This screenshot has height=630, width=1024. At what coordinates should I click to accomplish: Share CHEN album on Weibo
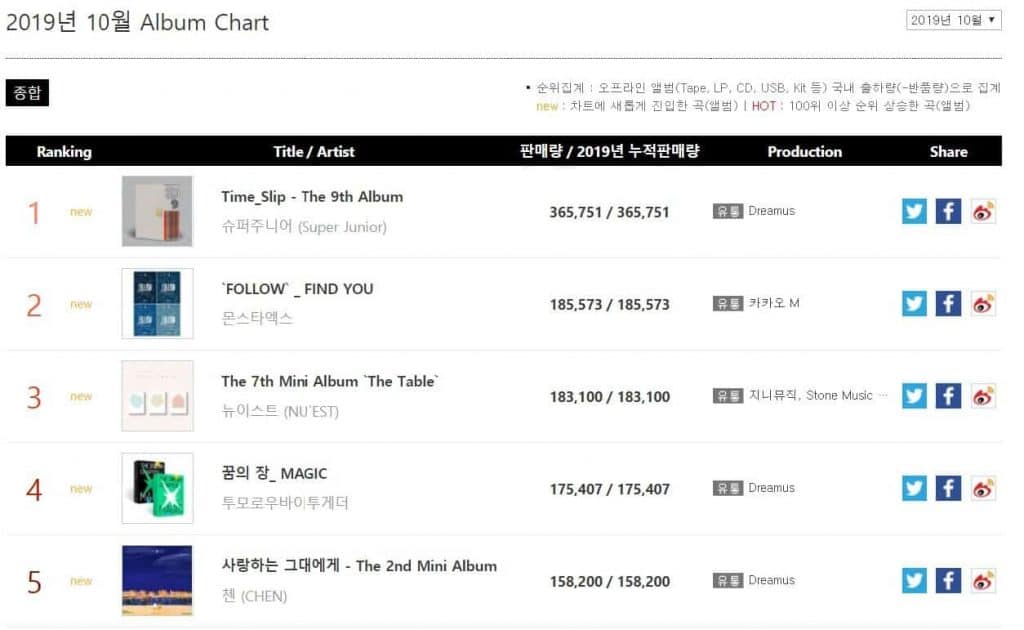coord(983,580)
